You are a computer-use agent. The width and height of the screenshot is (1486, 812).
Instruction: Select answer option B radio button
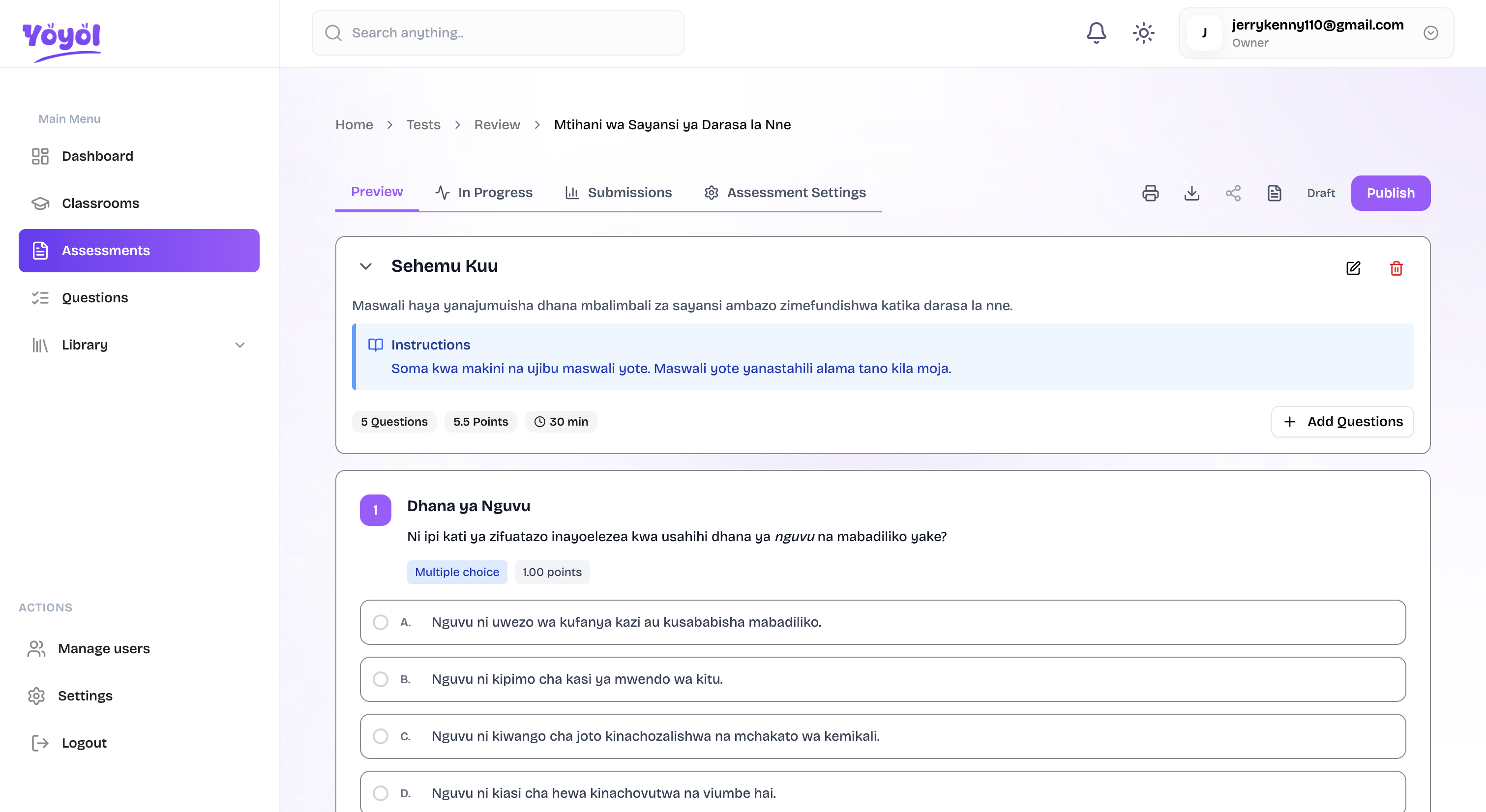380,679
